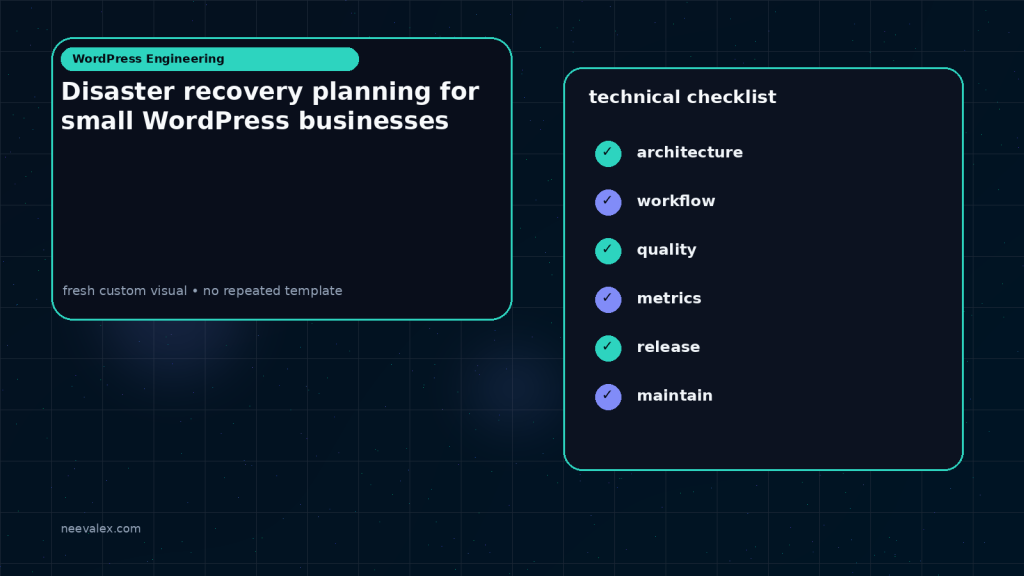Click the teal checkmark beside release
This screenshot has height=576, width=1024.
608,348
